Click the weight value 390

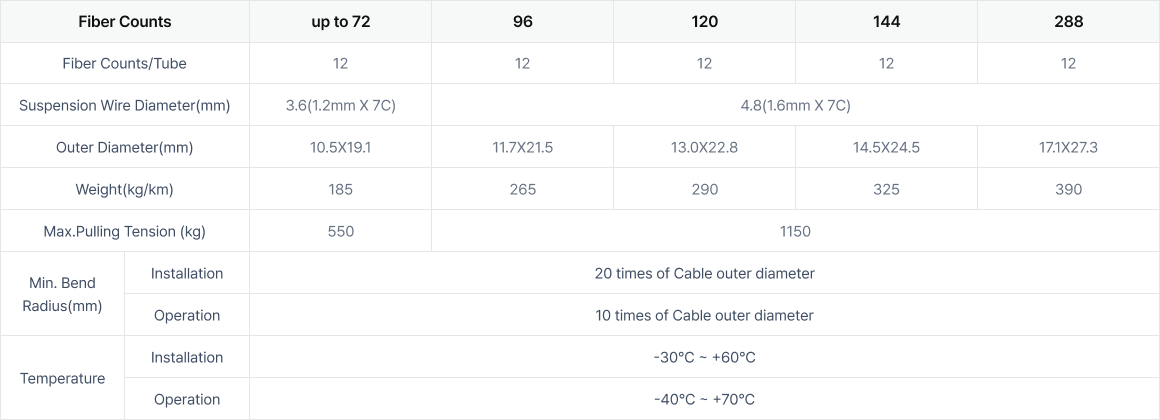[x=1068, y=189]
